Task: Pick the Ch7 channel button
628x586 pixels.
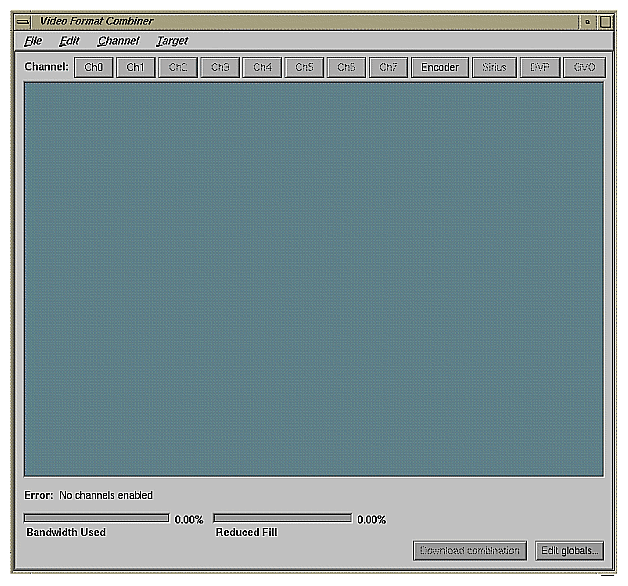Action: [x=388, y=67]
